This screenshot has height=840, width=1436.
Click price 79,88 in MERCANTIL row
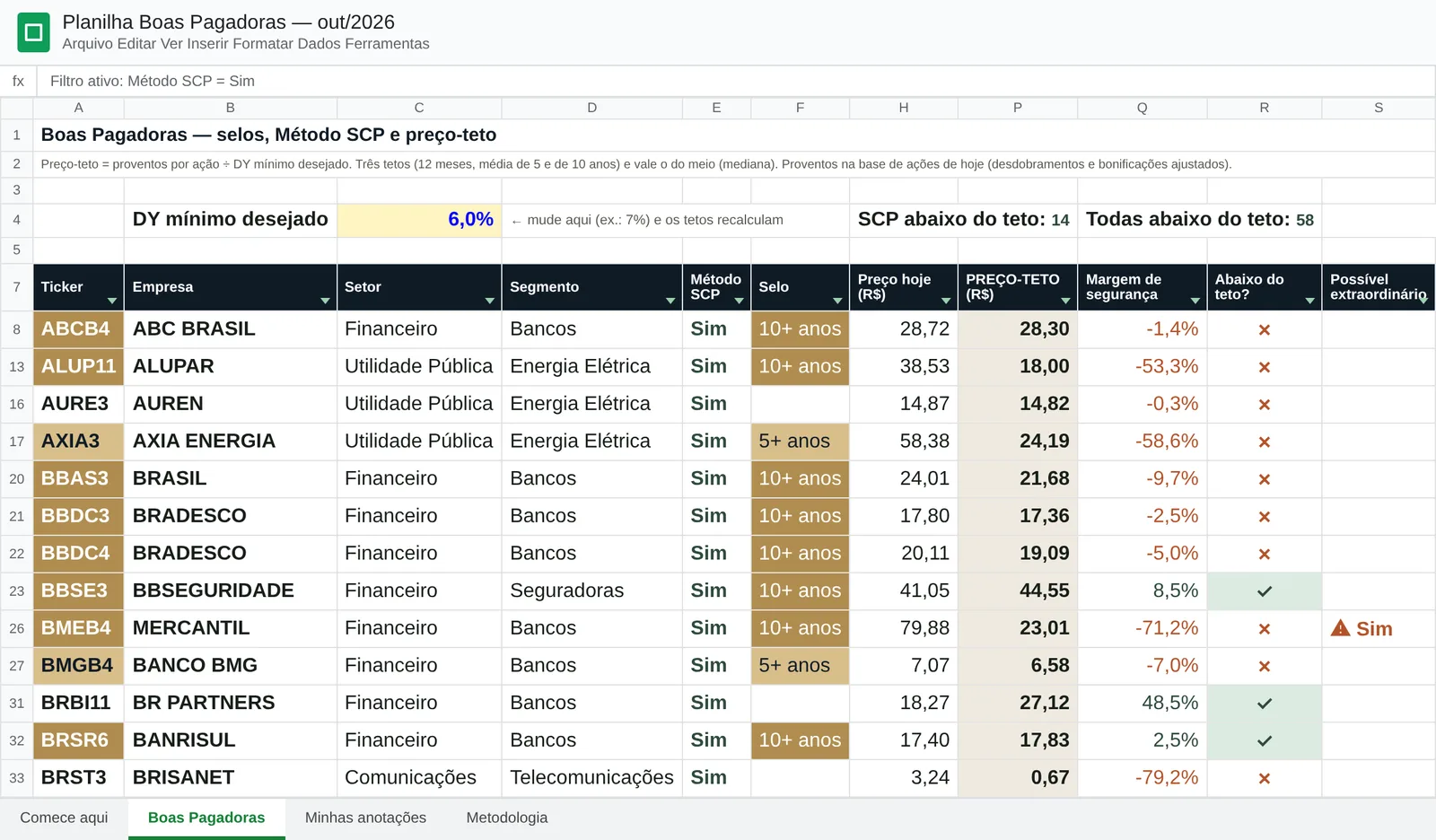924,628
